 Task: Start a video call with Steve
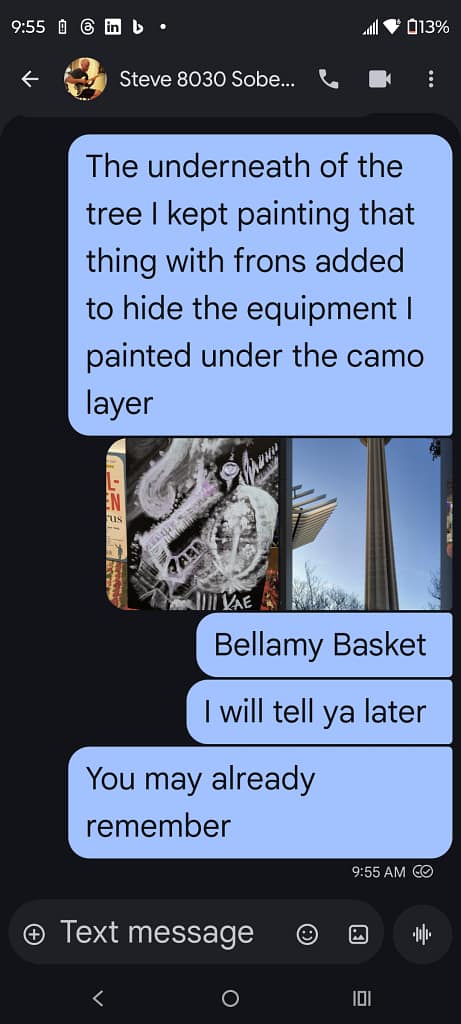pyautogui.click(x=379, y=79)
